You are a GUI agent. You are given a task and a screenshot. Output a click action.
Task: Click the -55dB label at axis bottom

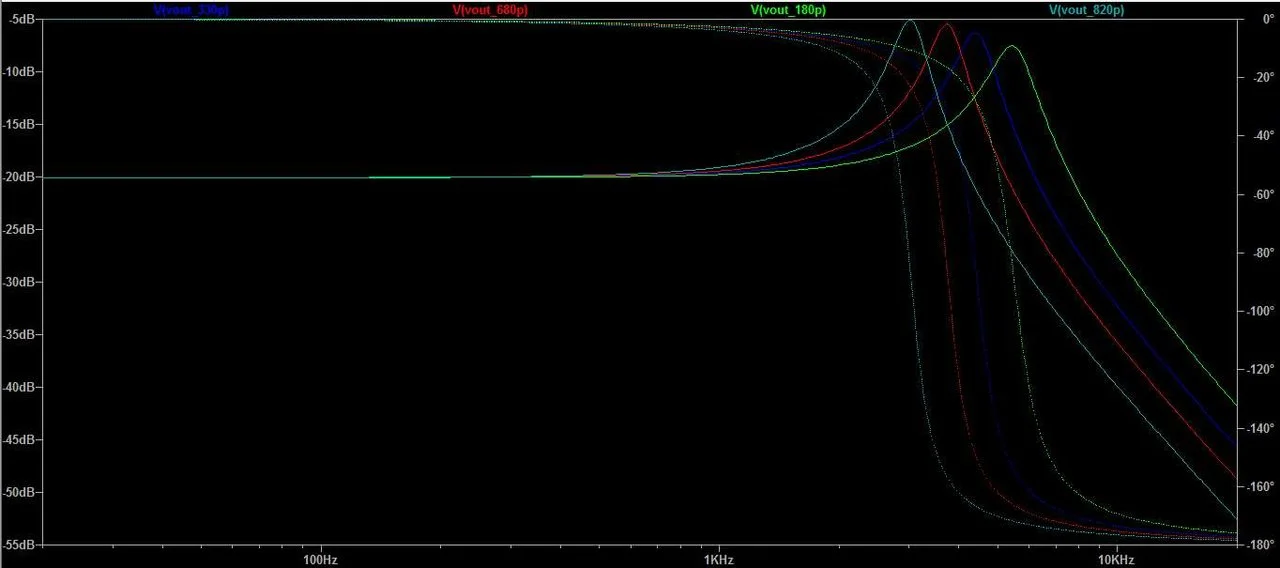click(x=20, y=545)
